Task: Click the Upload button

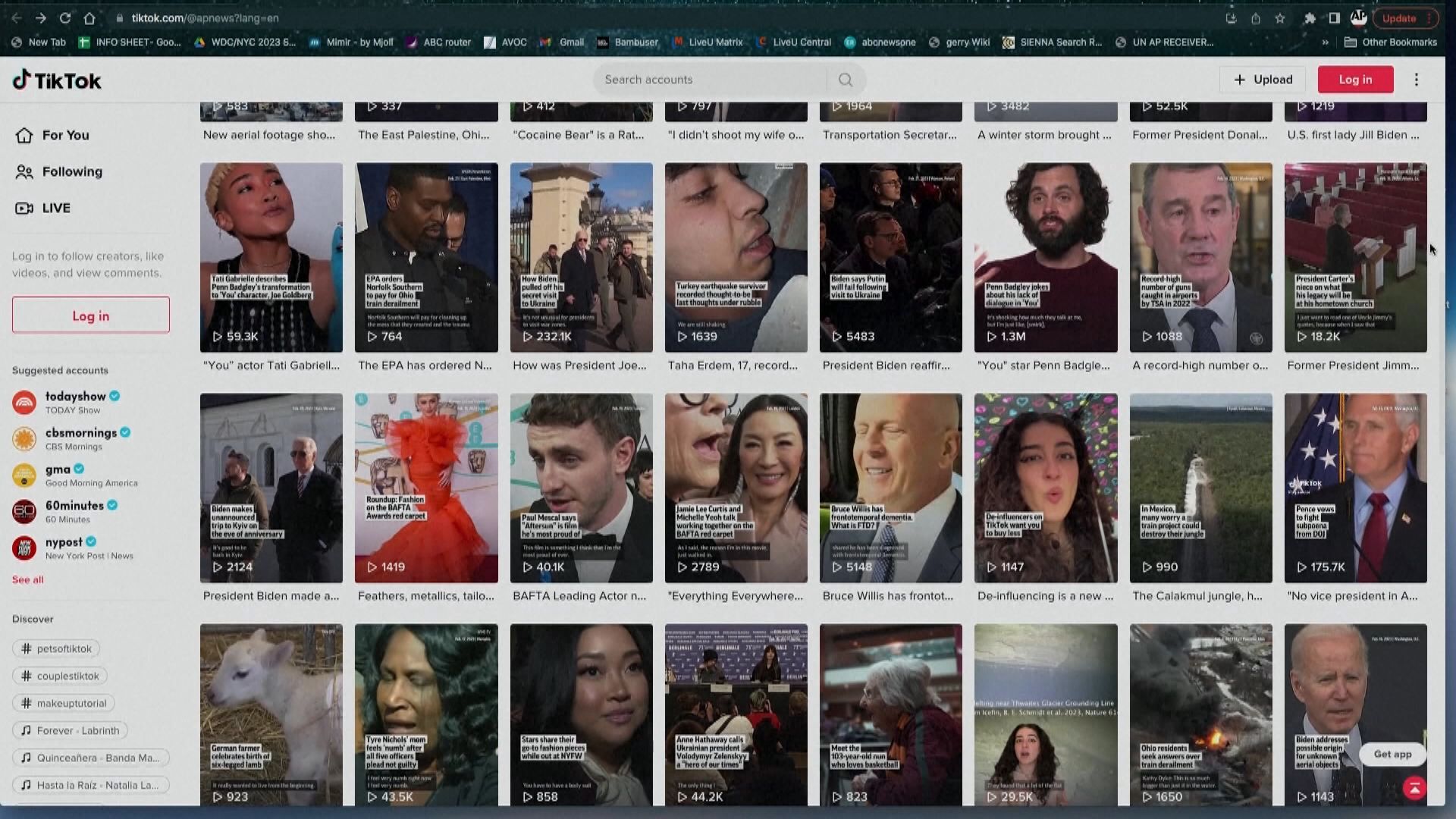Action: coord(1263,80)
